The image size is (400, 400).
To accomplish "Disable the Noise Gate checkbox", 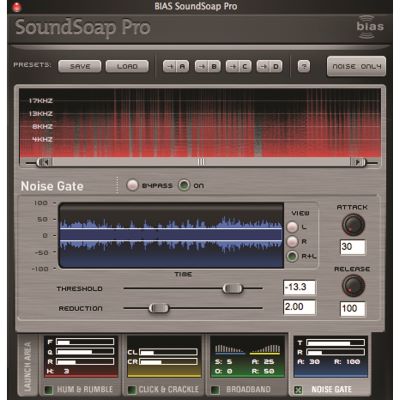I will click(x=299, y=389).
